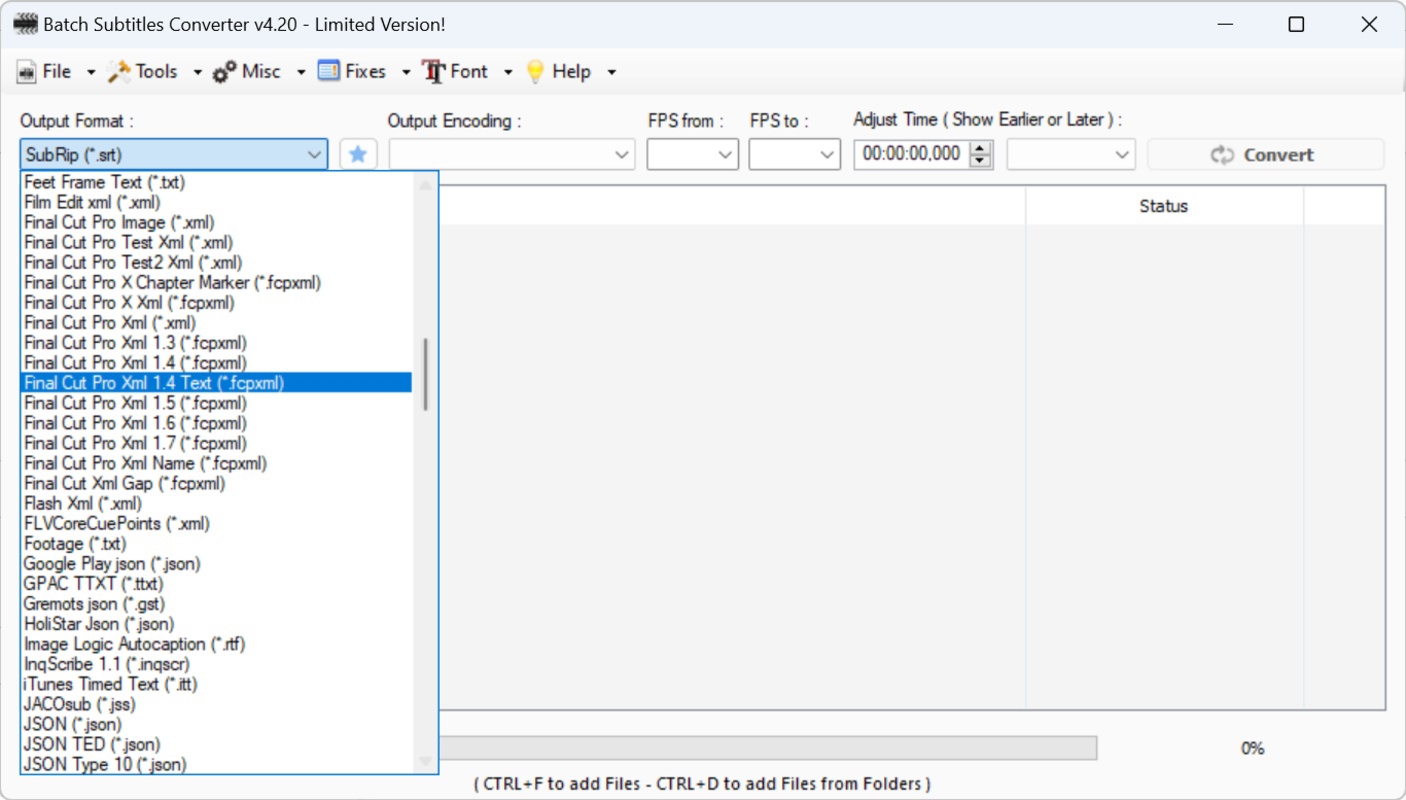Click the Misc gears icon
The width and height of the screenshot is (1406, 800).
(x=225, y=72)
